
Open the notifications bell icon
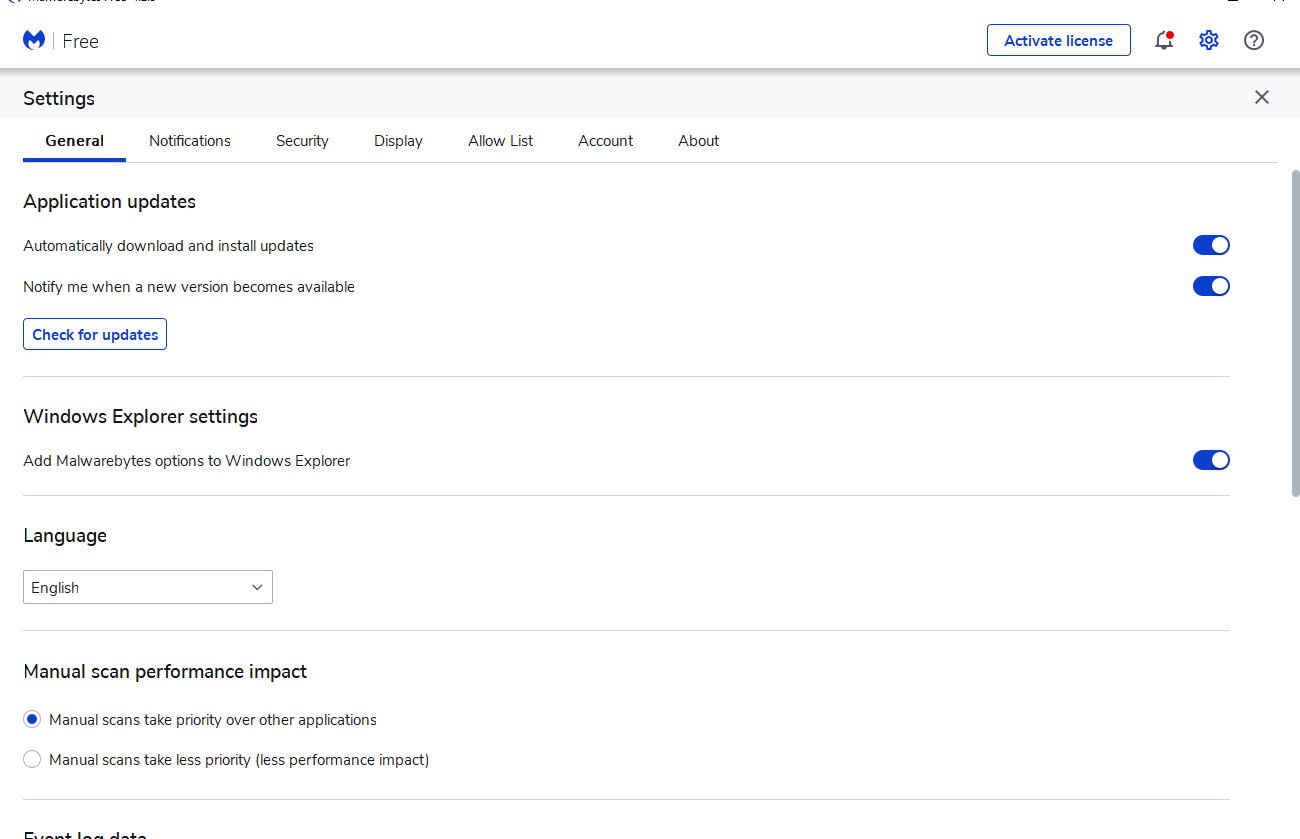click(1163, 40)
